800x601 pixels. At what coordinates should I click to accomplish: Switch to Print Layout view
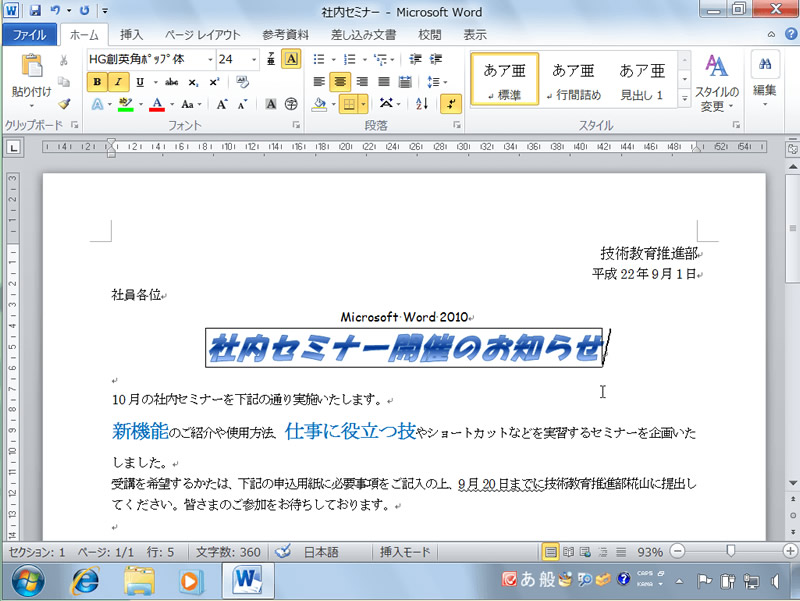point(550,552)
